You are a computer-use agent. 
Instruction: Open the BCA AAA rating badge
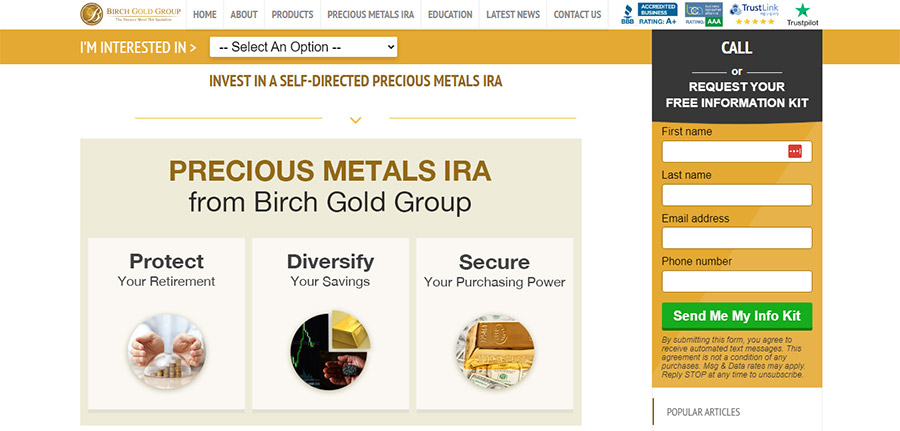[704, 14]
